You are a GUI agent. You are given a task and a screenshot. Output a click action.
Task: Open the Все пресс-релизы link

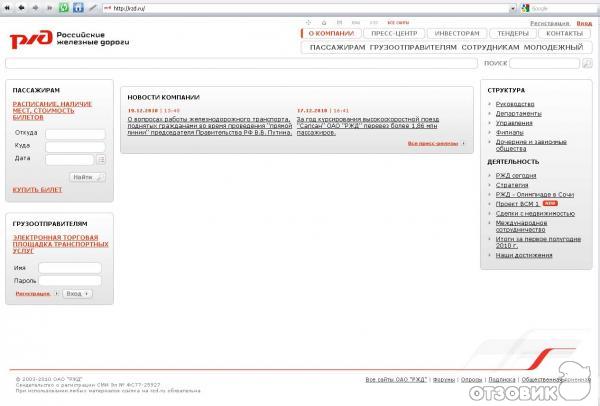pyautogui.click(x=435, y=143)
